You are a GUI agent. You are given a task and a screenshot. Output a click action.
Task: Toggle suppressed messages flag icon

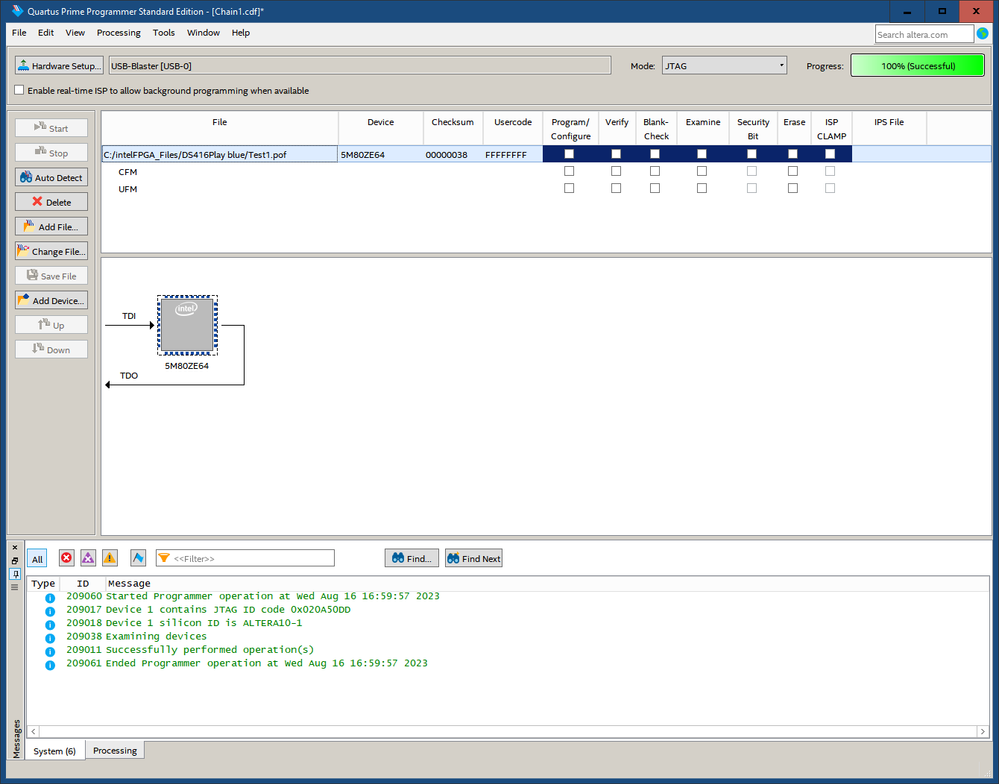(138, 558)
